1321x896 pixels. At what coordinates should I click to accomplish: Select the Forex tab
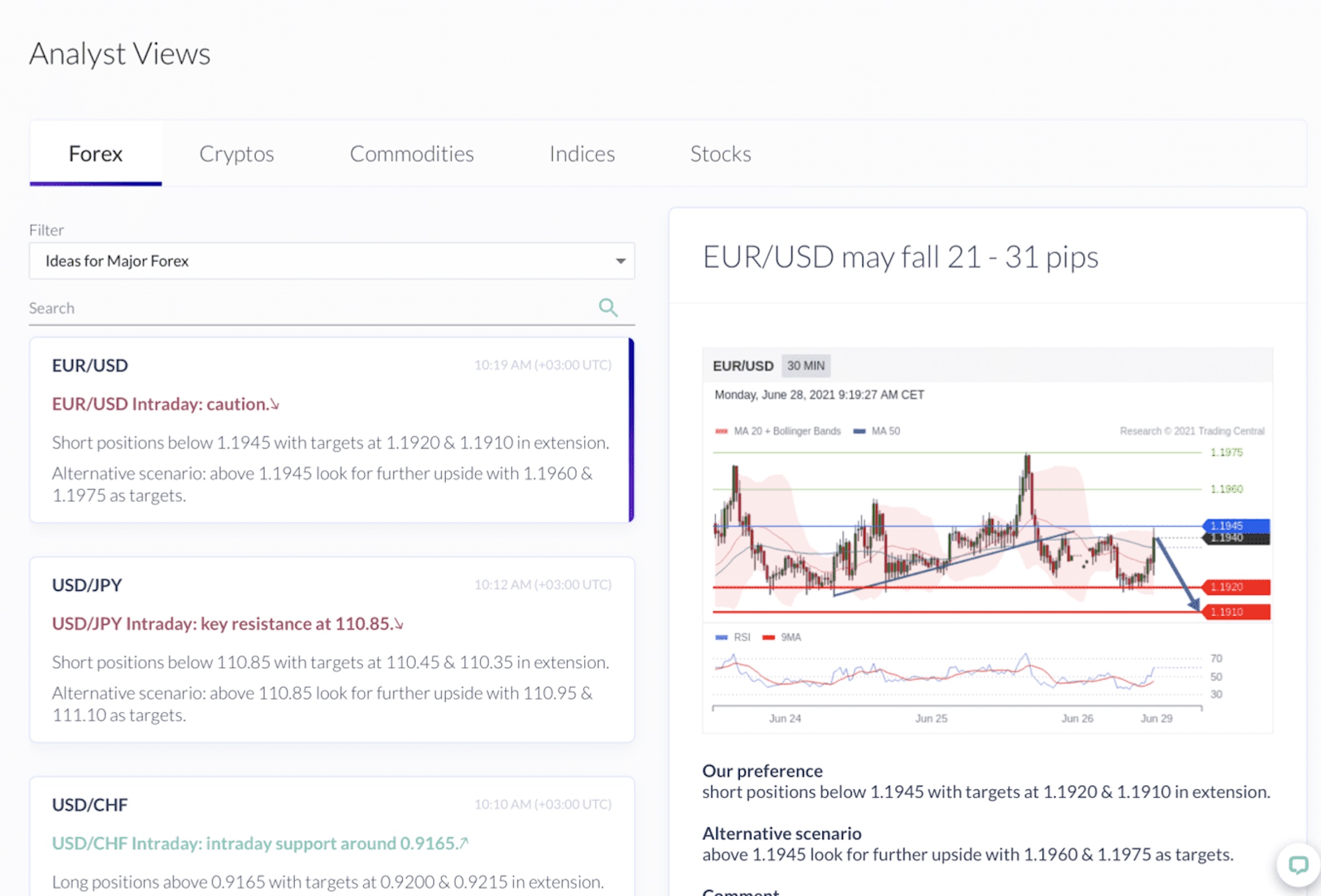click(x=95, y=153)
